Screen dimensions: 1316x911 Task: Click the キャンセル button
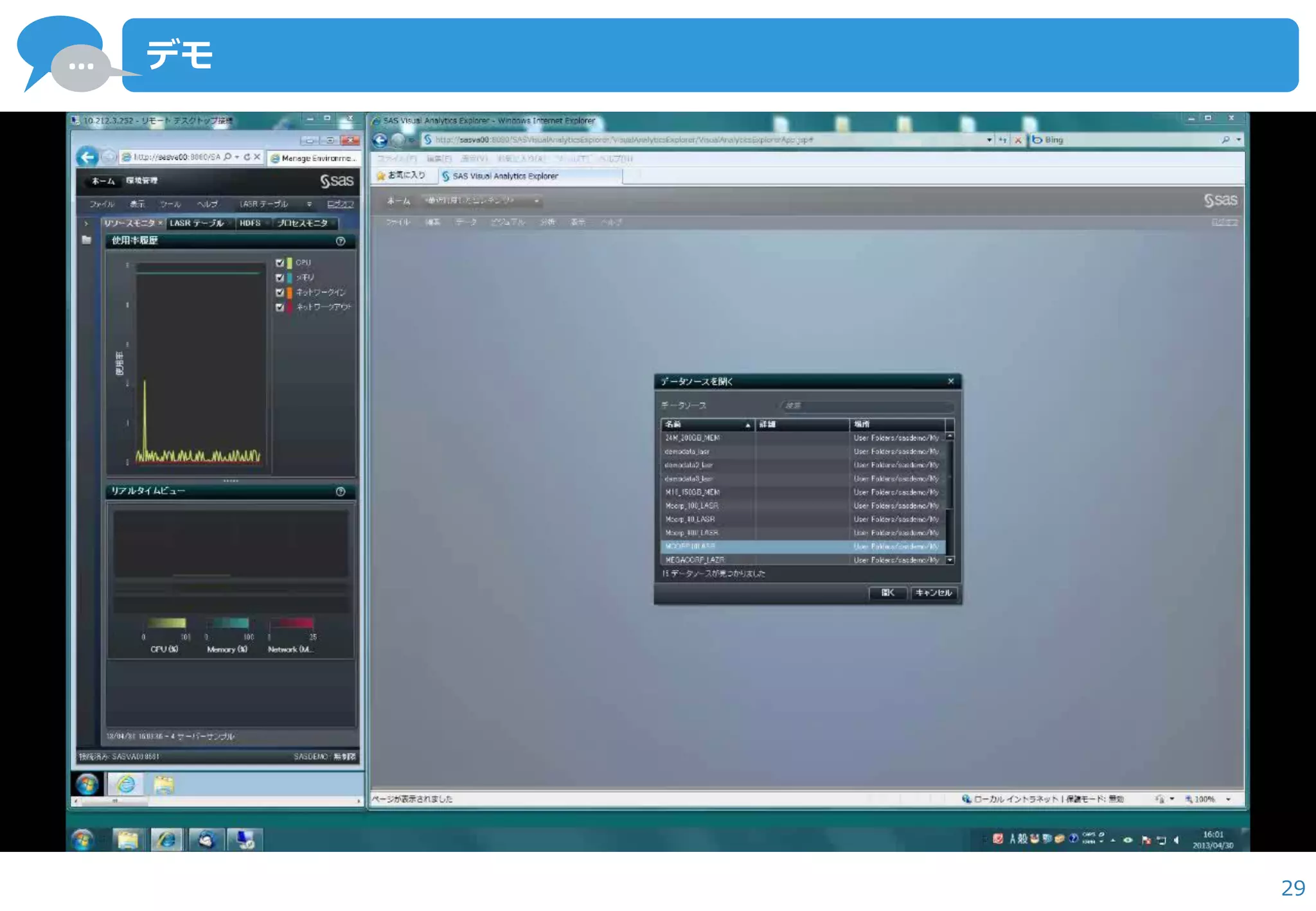934,592
